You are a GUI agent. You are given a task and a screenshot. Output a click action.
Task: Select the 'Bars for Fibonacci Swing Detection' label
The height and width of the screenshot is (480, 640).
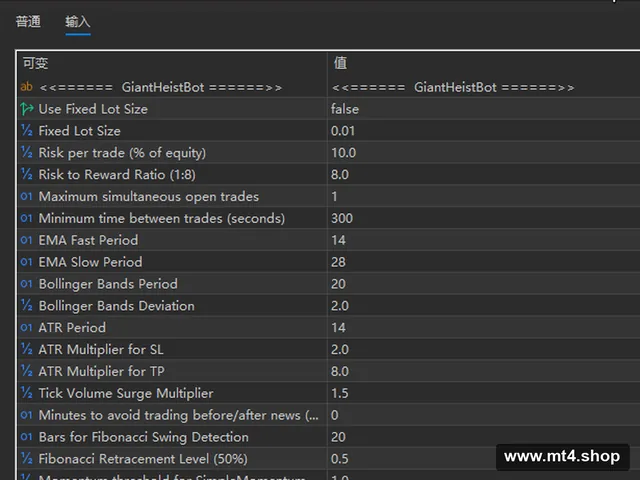(x=143, y=437)
